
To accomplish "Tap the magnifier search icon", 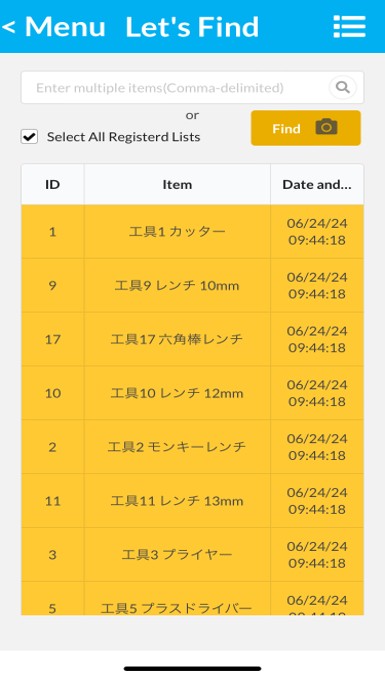I will [x=343, y=87].
